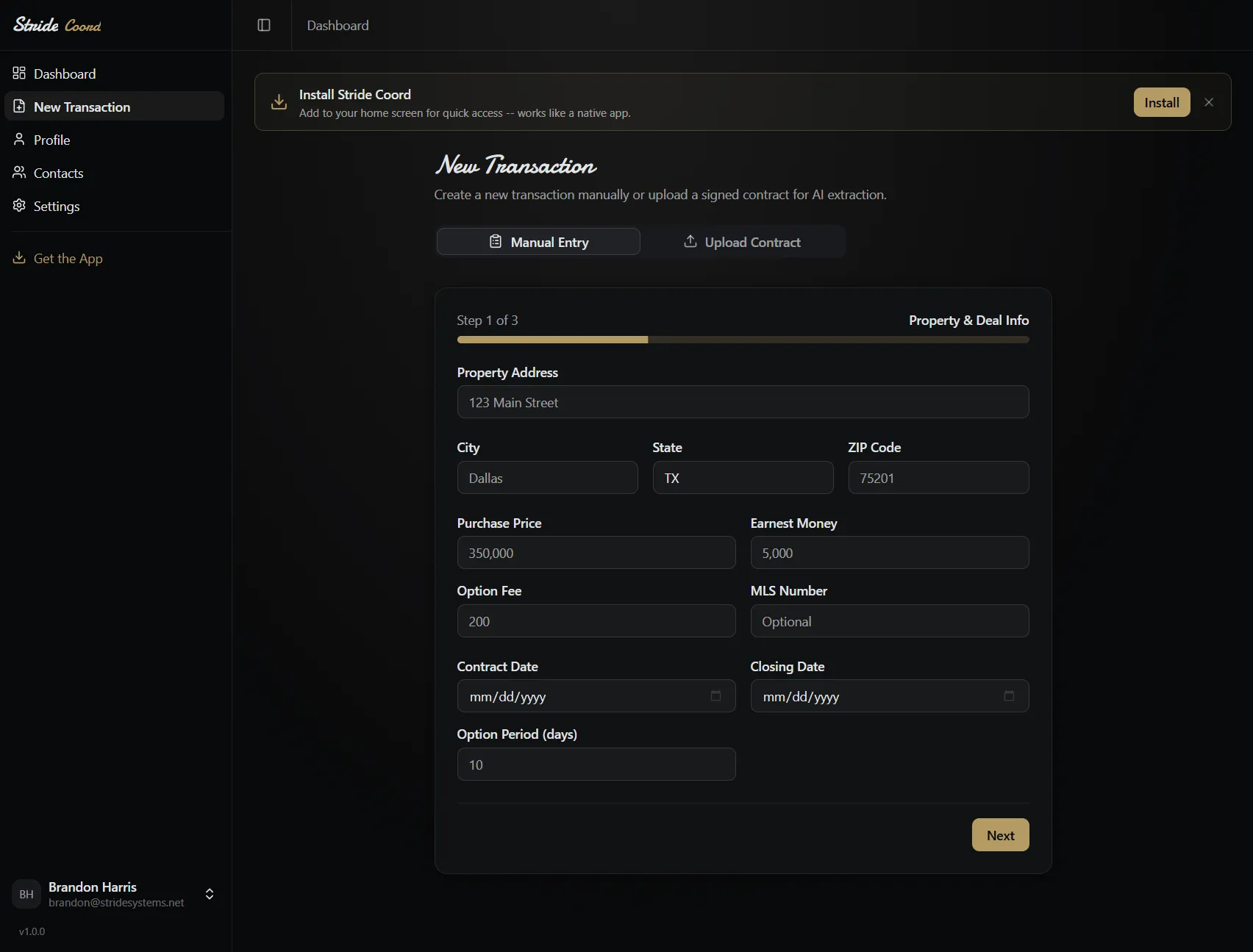Open Settings via the gear icon
1253x952 pixels.
tap(18, 206)
